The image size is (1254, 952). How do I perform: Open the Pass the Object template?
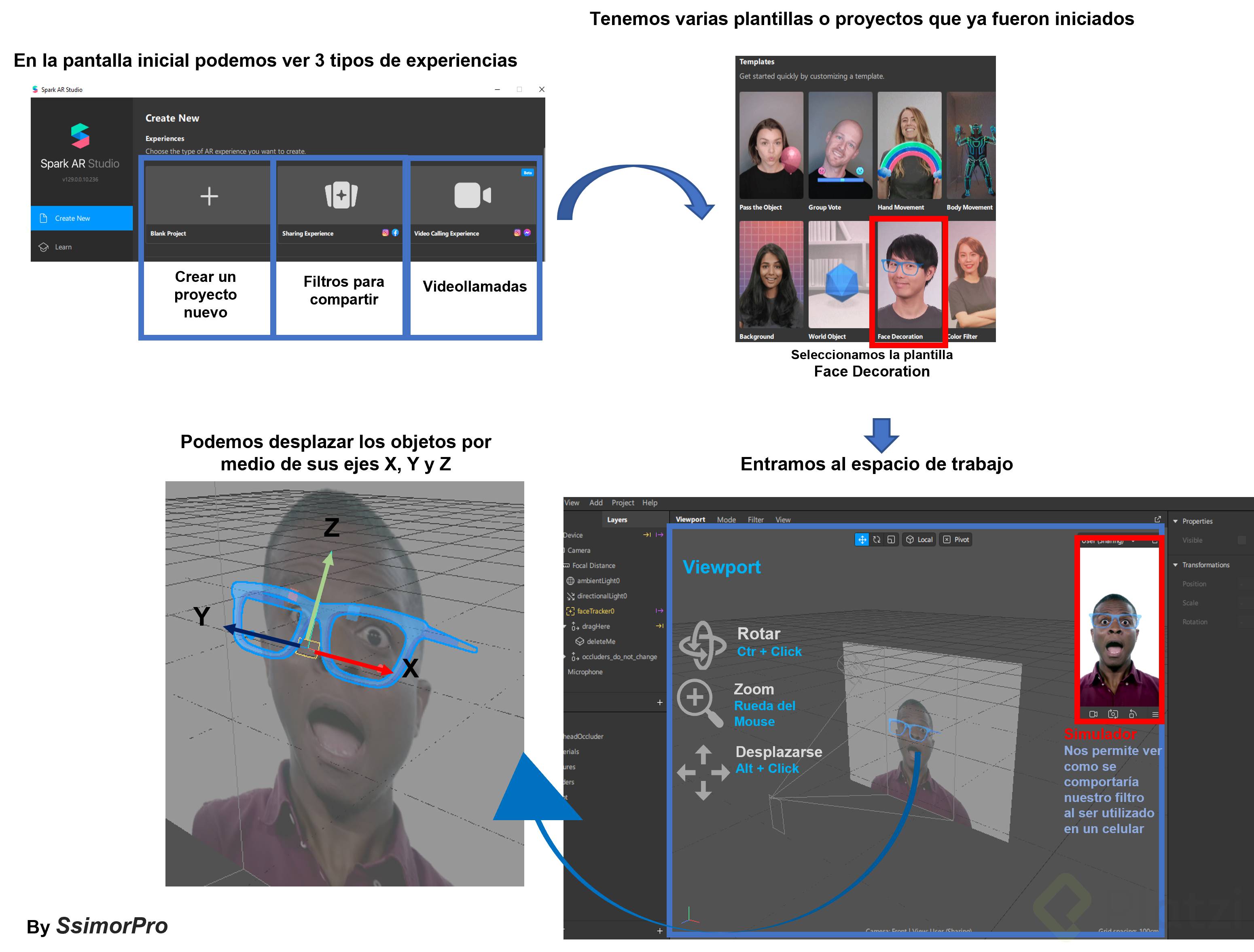click(x=771, y=152)
